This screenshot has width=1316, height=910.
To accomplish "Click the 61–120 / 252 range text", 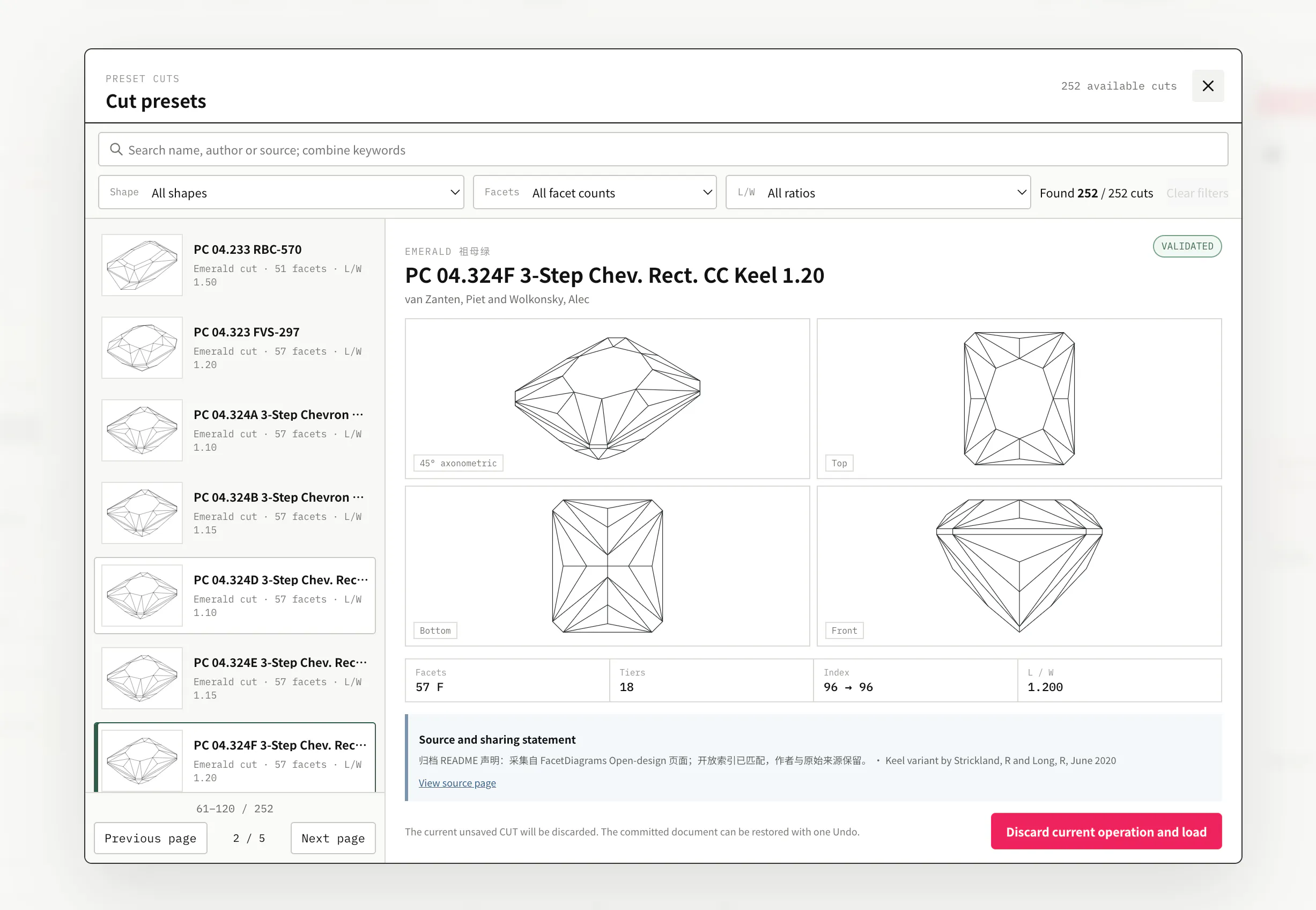I will [x=235, y=809].
